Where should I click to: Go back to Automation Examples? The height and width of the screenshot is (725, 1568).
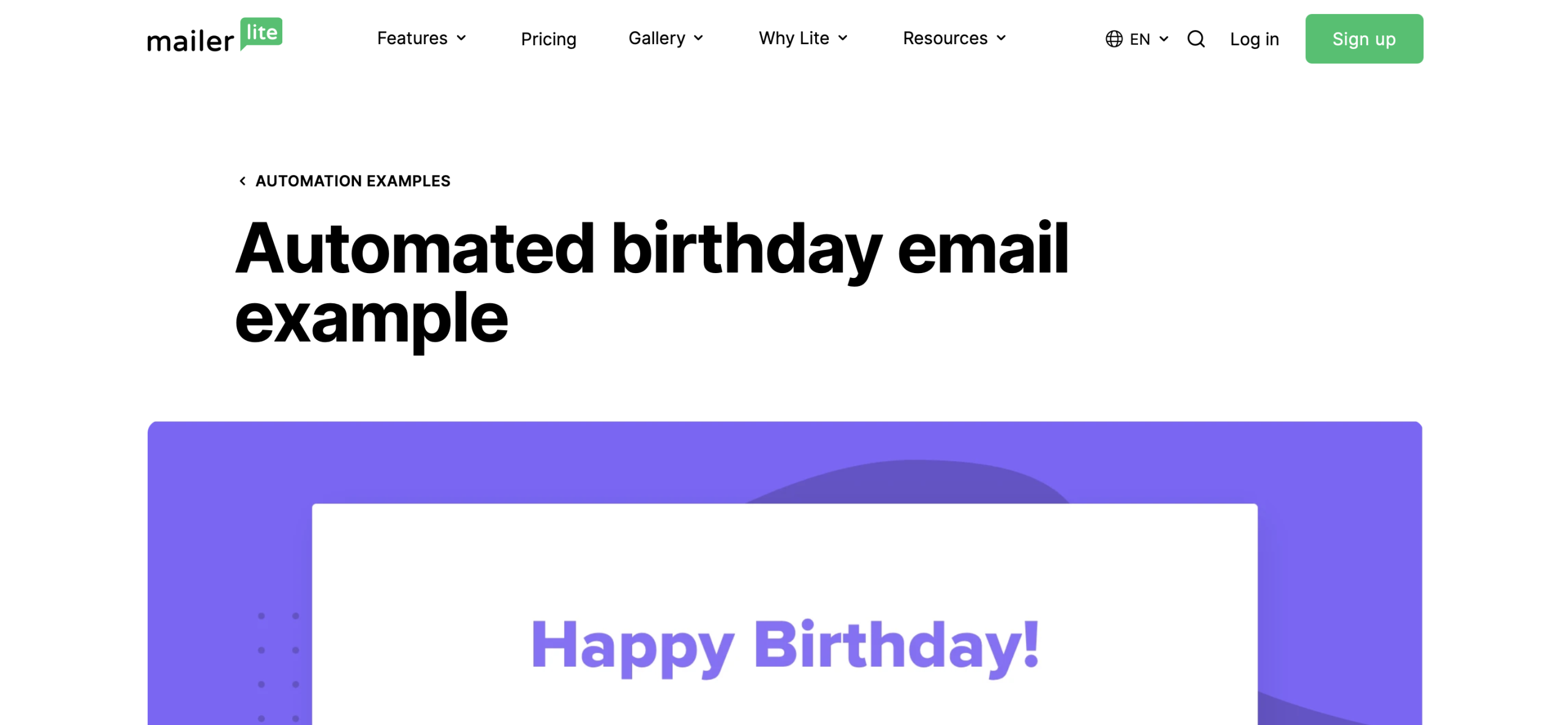click(x=352, y=181)
